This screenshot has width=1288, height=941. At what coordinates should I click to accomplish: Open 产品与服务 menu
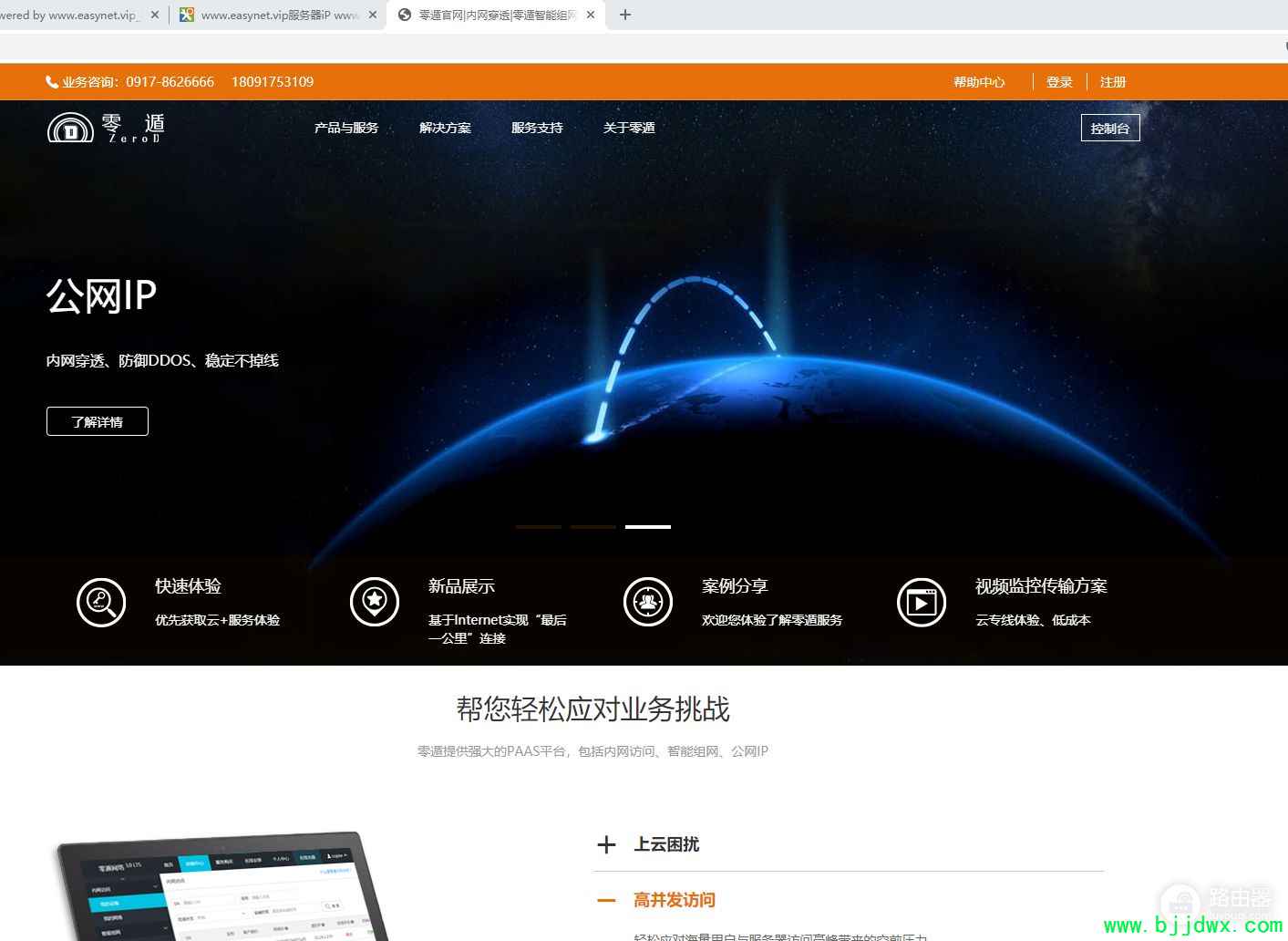pyautogui.click(x=346, y=128)
